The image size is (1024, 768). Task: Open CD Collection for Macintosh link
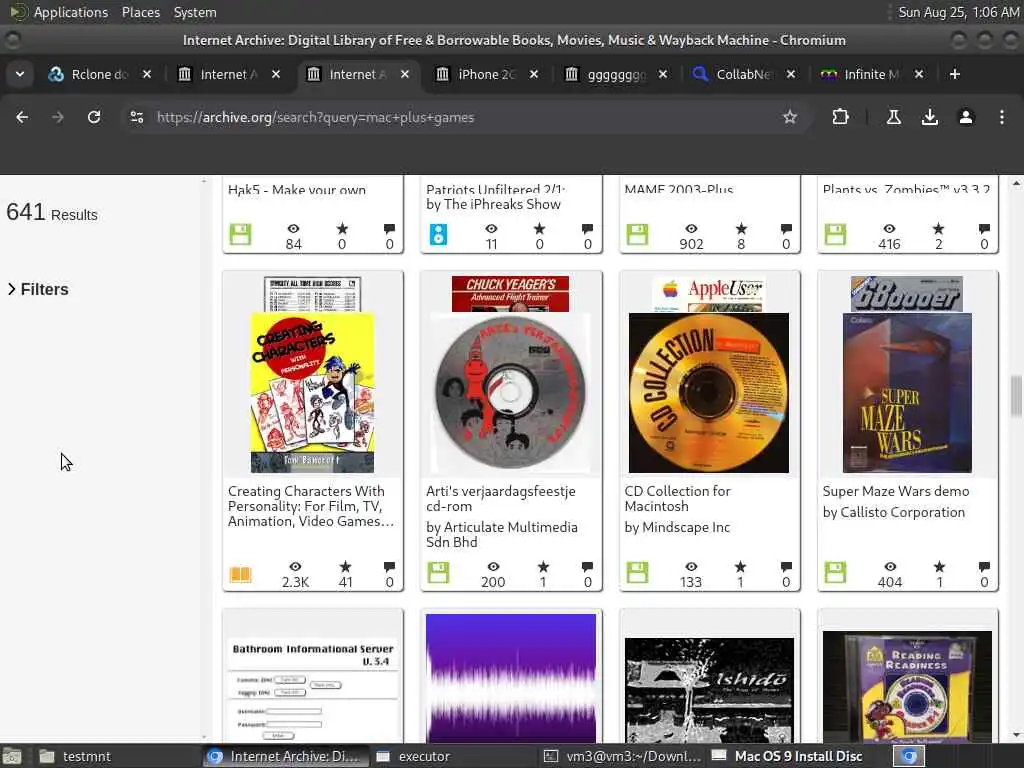coord(677,498)
